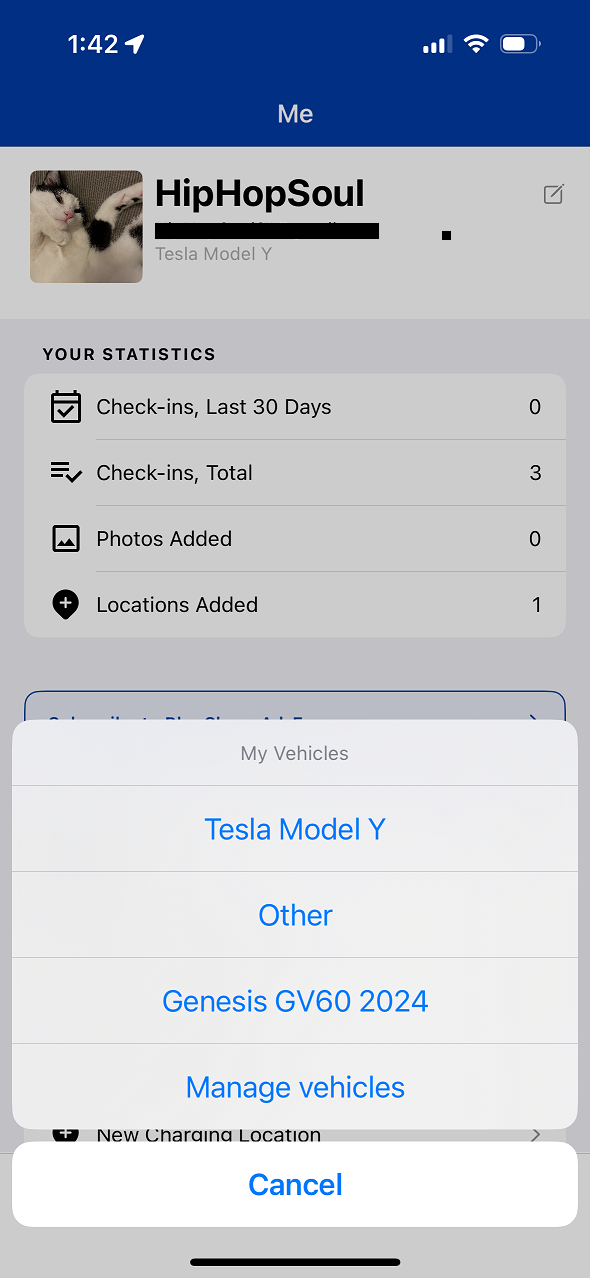Expand the Subscribe banner chevron
Viewport: 590px width, 1278px height.
pyautogui.click(x=536, y=716)
